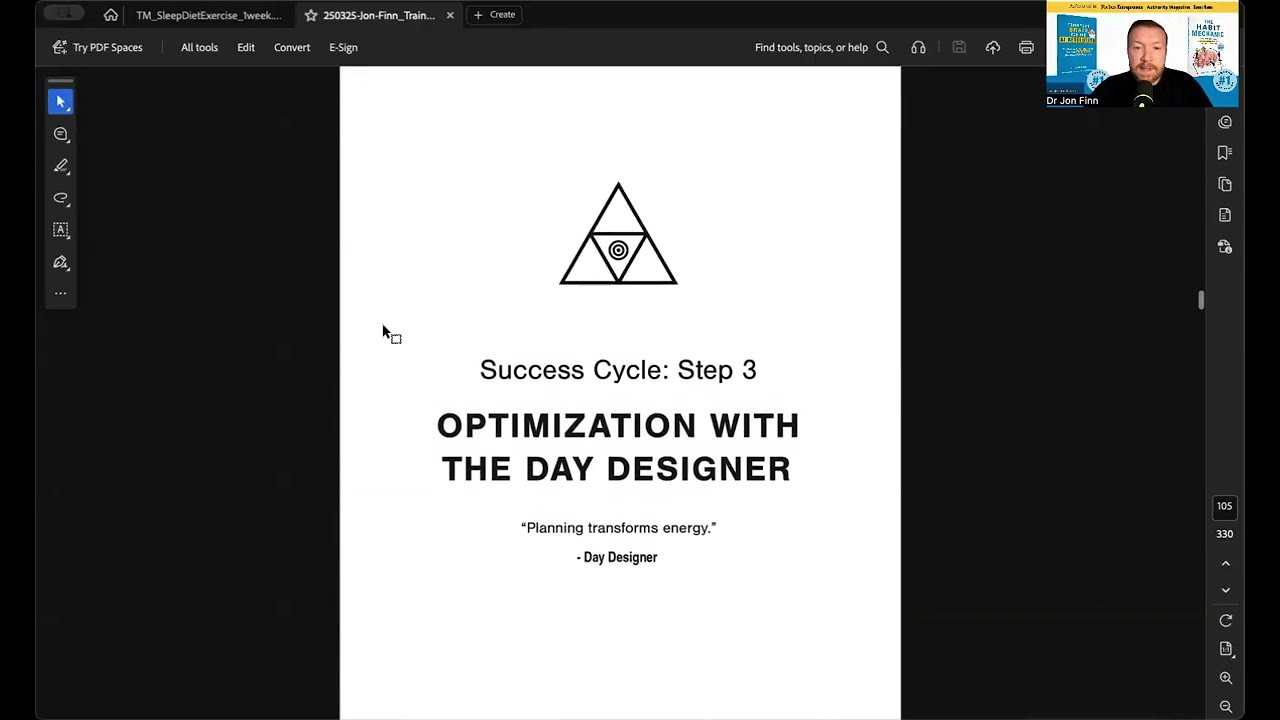This screenshot has width=1280, height=720.
Task: Rotate the page clockwise
Action: (x=1225, y=621)
